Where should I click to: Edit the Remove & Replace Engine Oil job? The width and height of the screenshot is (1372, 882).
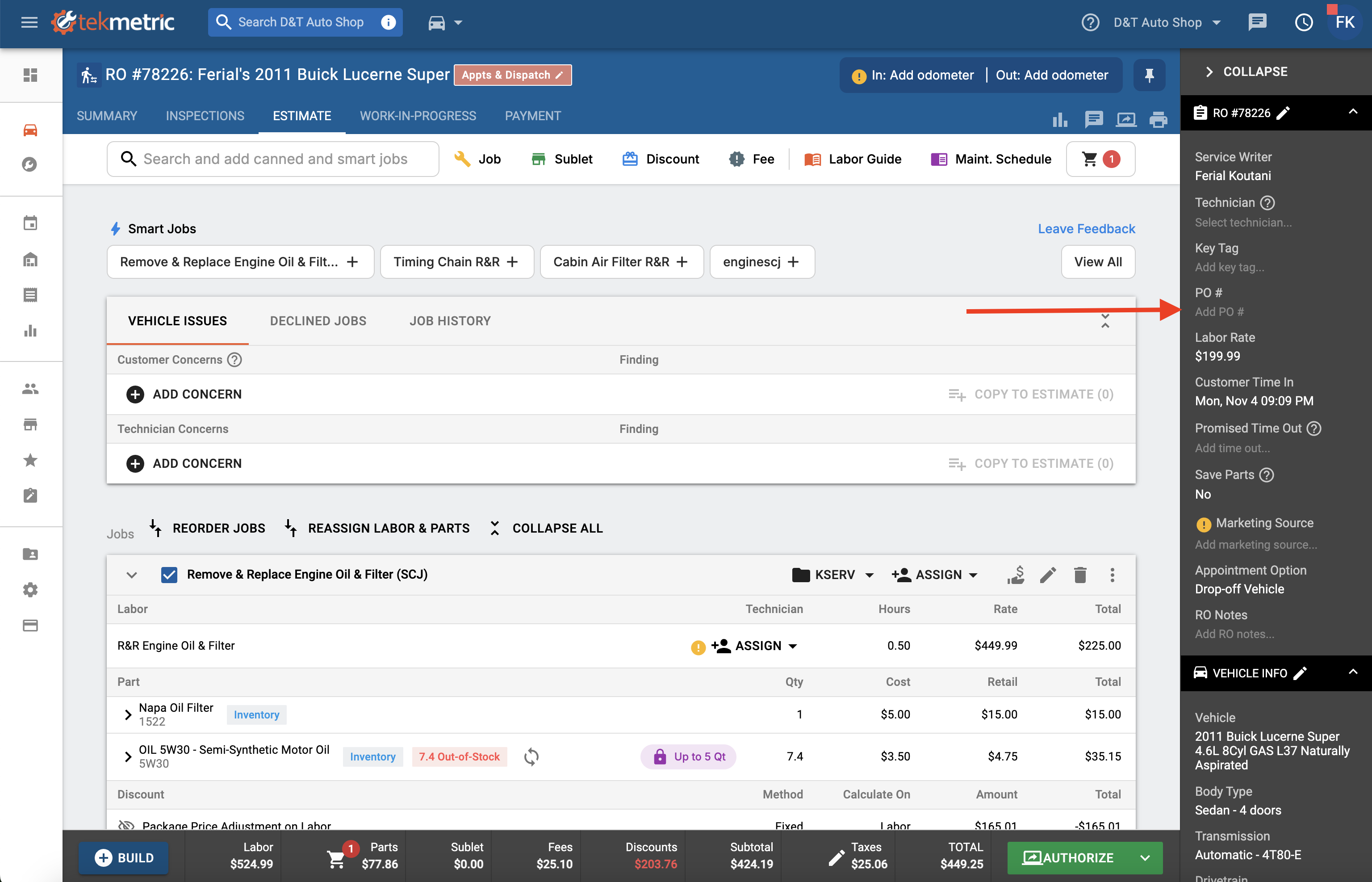click(1047, 575)
